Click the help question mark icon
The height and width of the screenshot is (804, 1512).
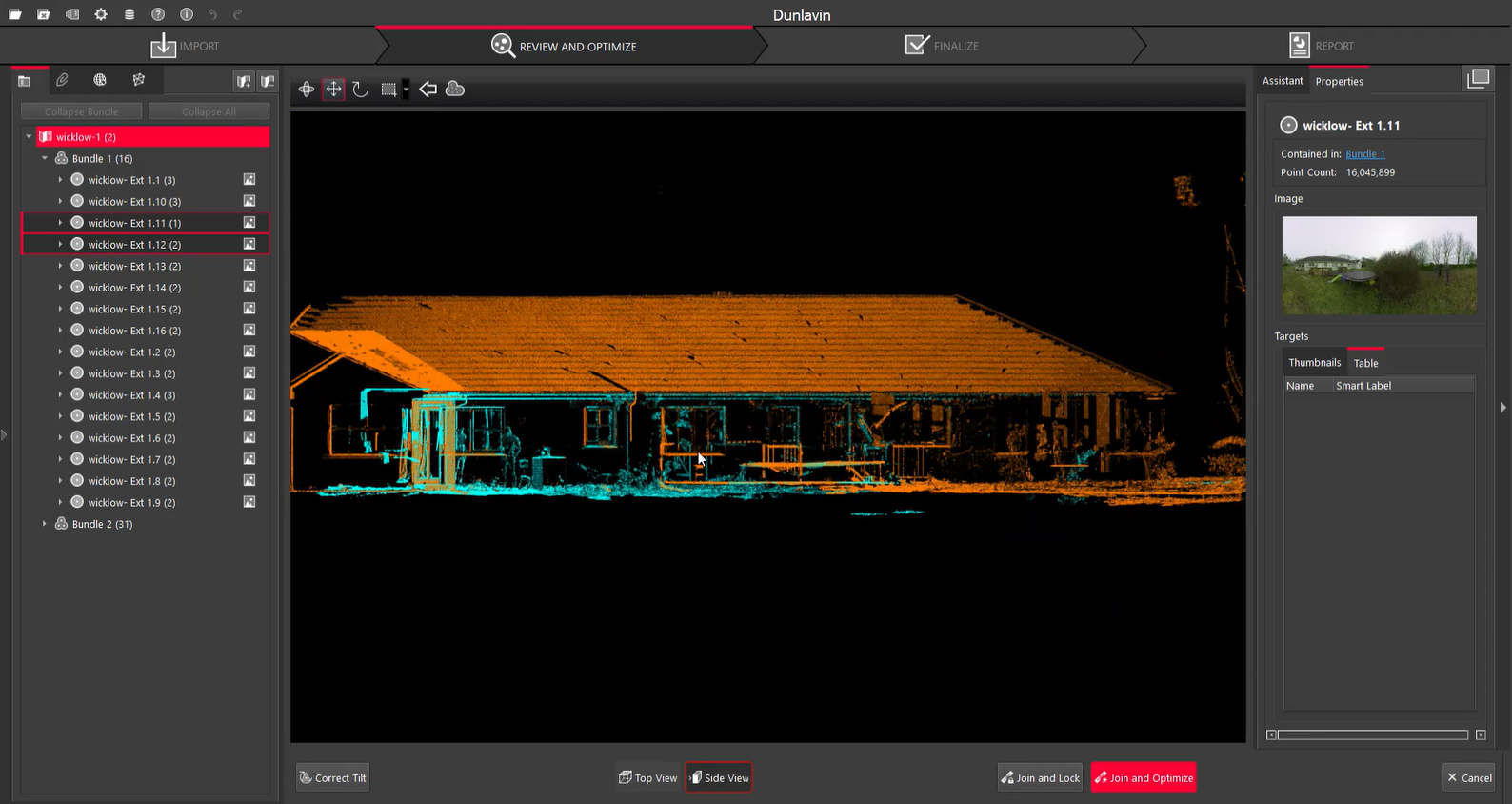[158, 14]
